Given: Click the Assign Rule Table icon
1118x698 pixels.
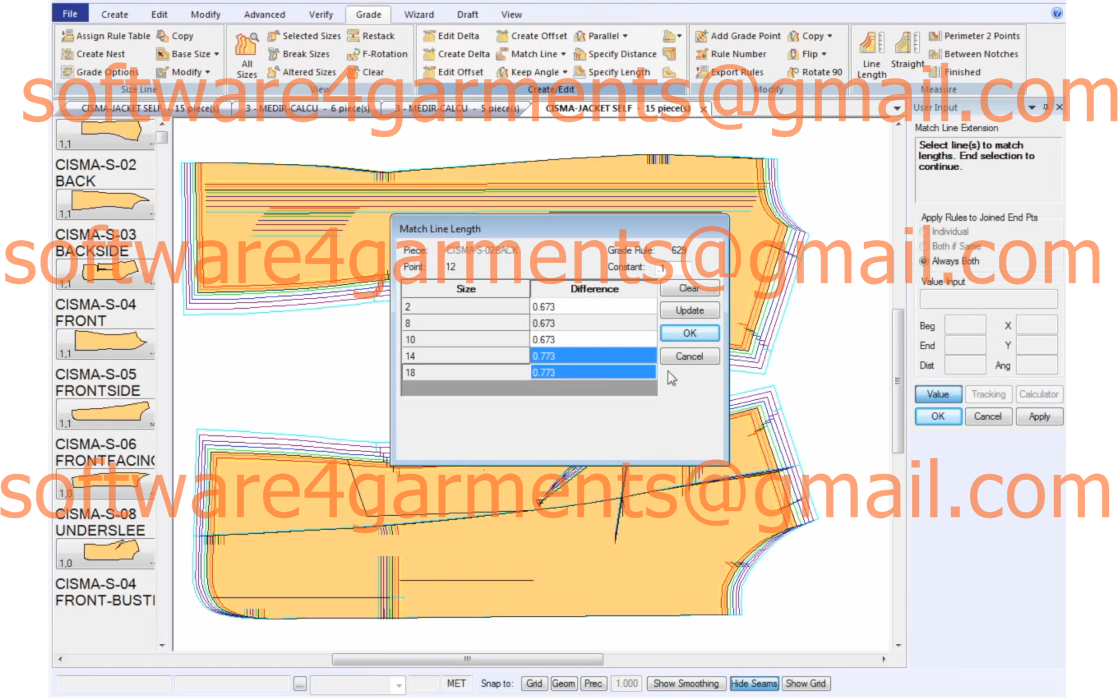Looking at the screenshot, I should 106,36.
